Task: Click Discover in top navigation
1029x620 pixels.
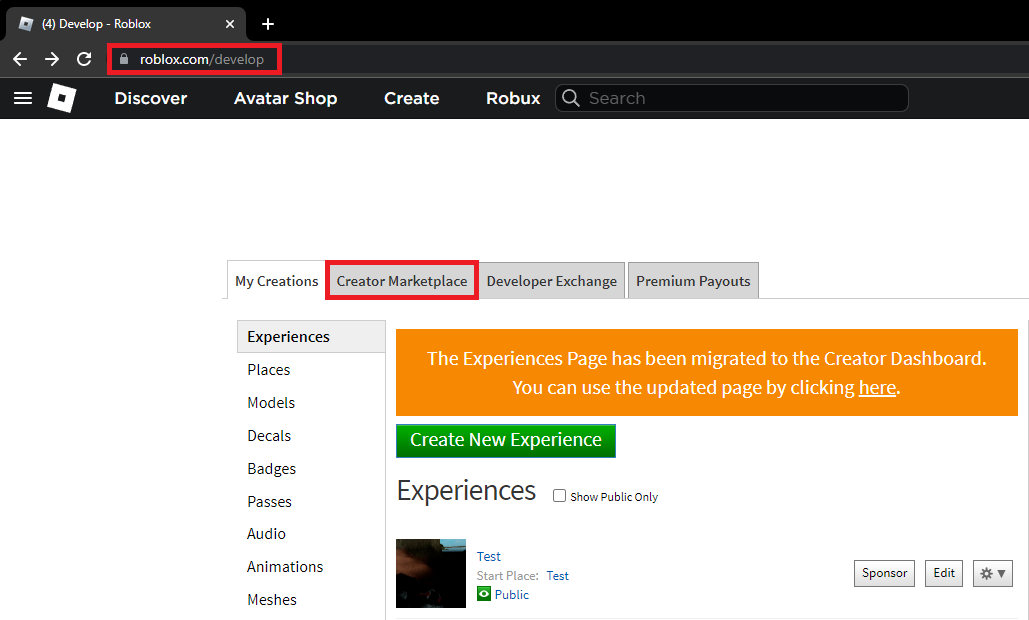Action: click(151, 98)
